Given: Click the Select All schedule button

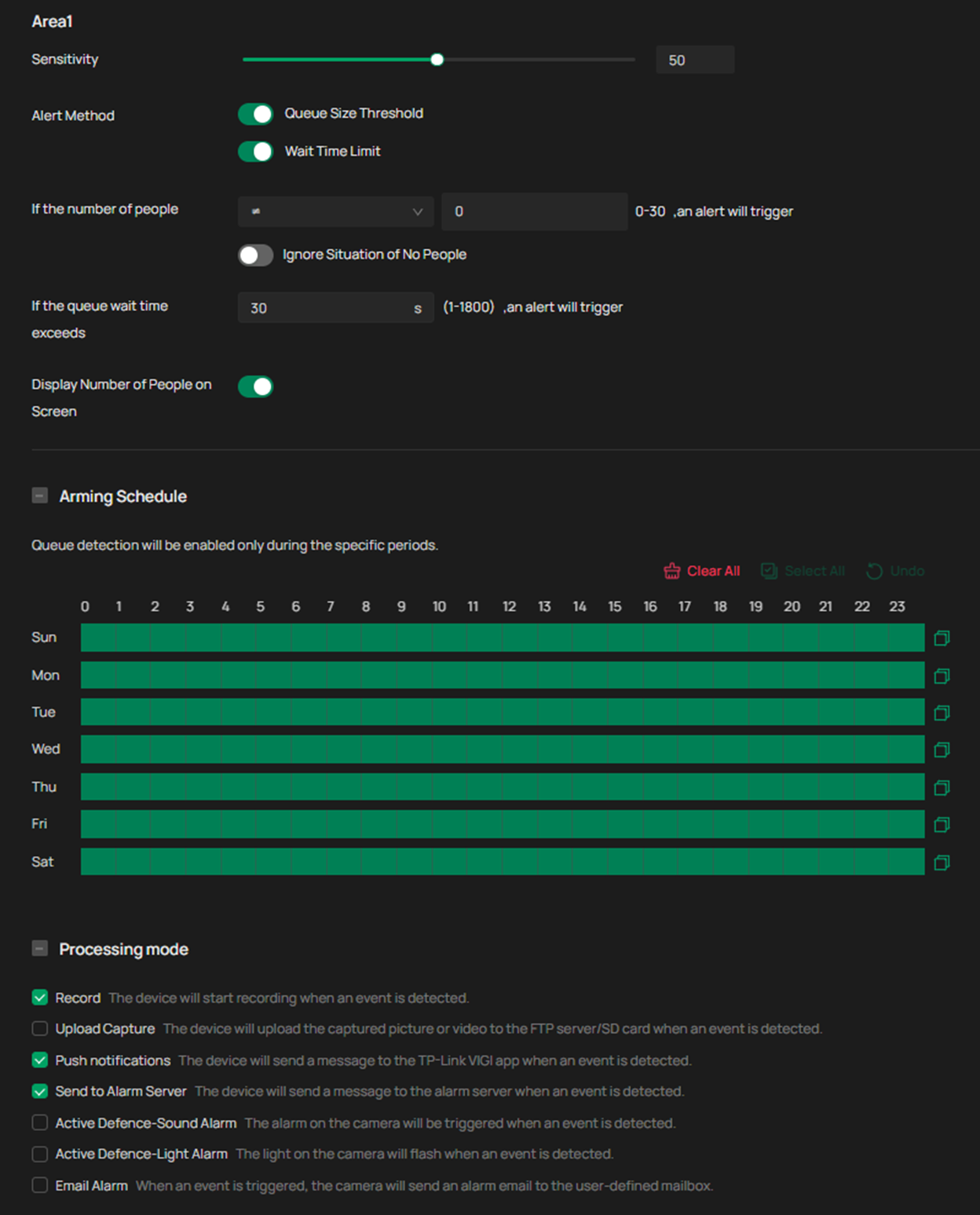Looking at the screenshot, I should click(x=803, y=571).
